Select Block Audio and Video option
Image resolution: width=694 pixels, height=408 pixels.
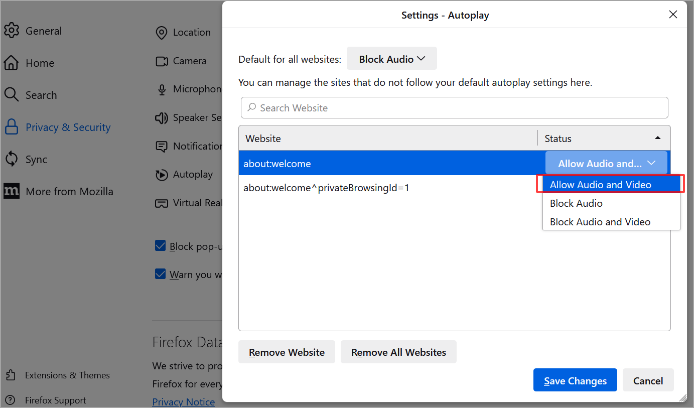611,222
